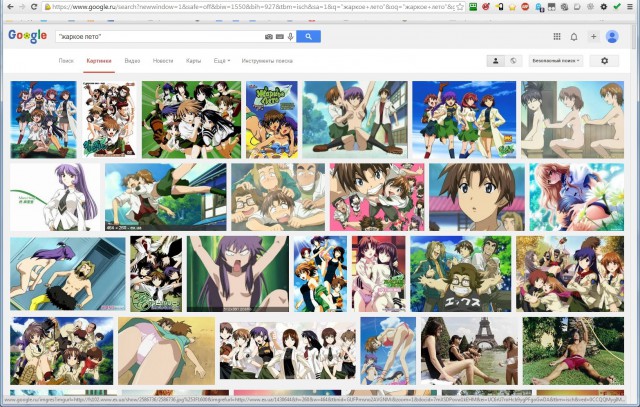
Task: Open the brown-haired boy close-up thumbnail
Action: click(477, 197)
